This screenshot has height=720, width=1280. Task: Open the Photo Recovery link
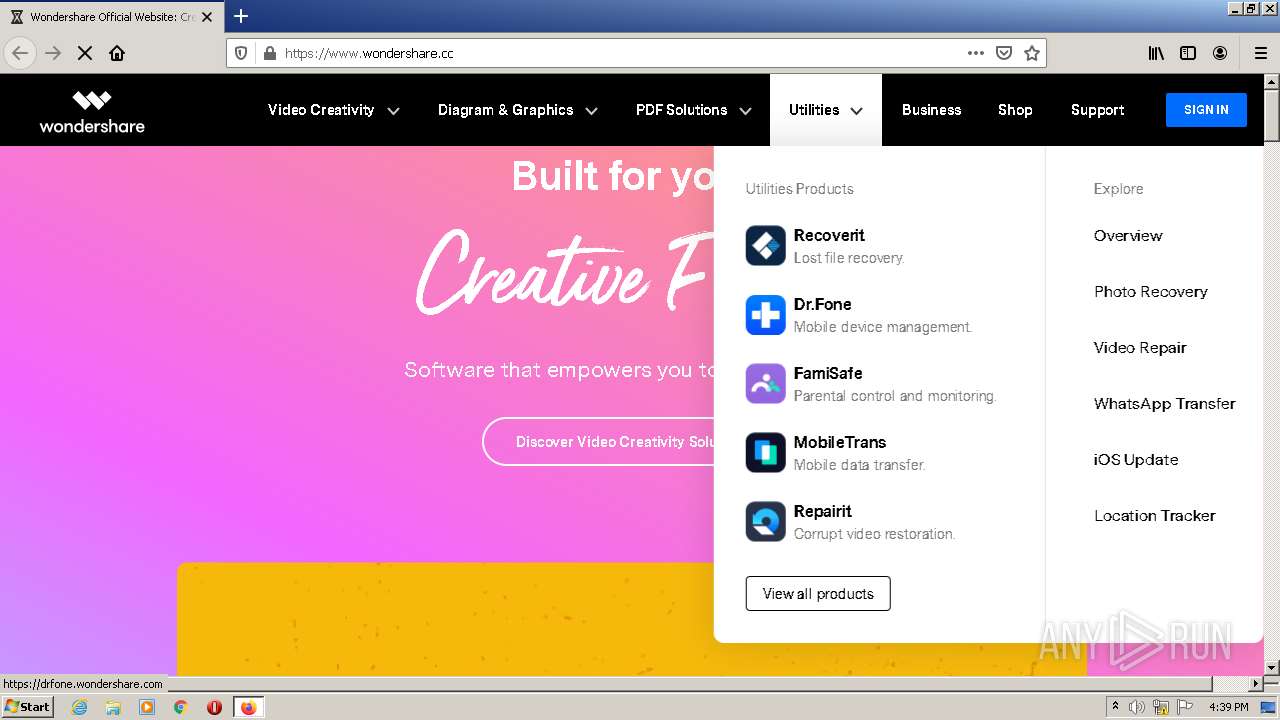(x=1151, y=292)
